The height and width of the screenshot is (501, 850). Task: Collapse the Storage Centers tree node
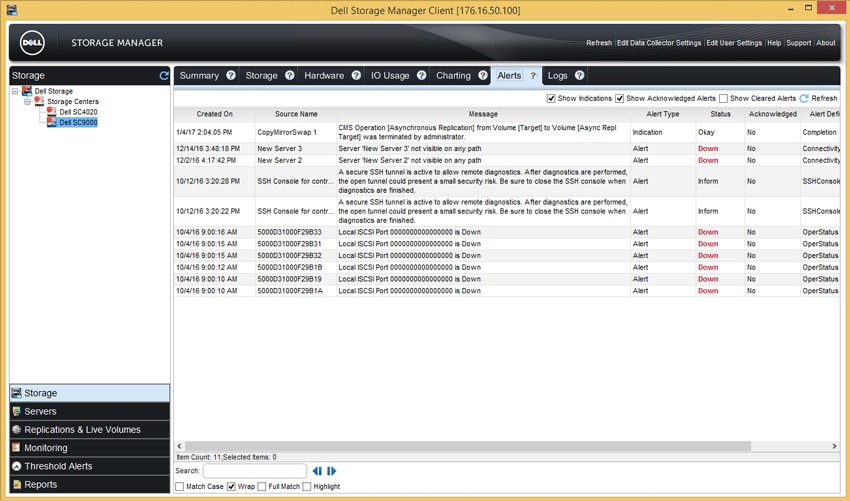(x=27, y=101)
